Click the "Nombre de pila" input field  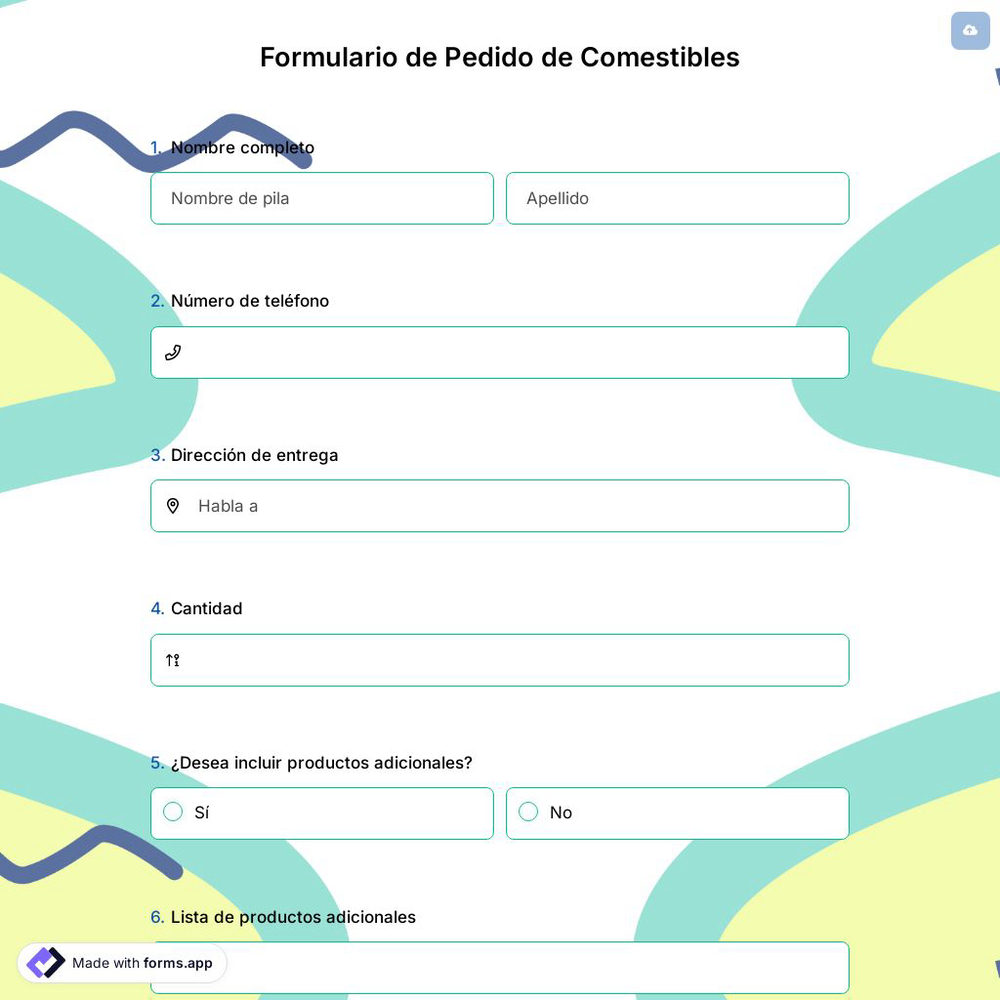[322, 198]
